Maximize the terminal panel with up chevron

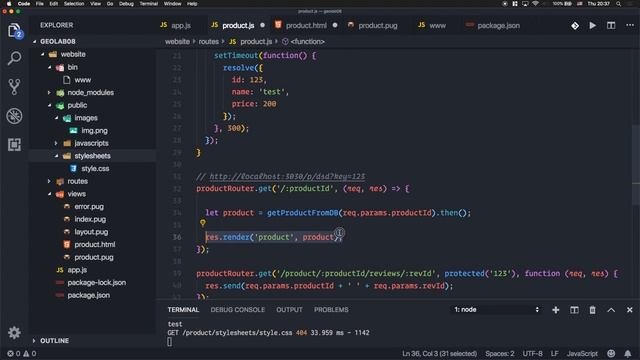point(611,310)
